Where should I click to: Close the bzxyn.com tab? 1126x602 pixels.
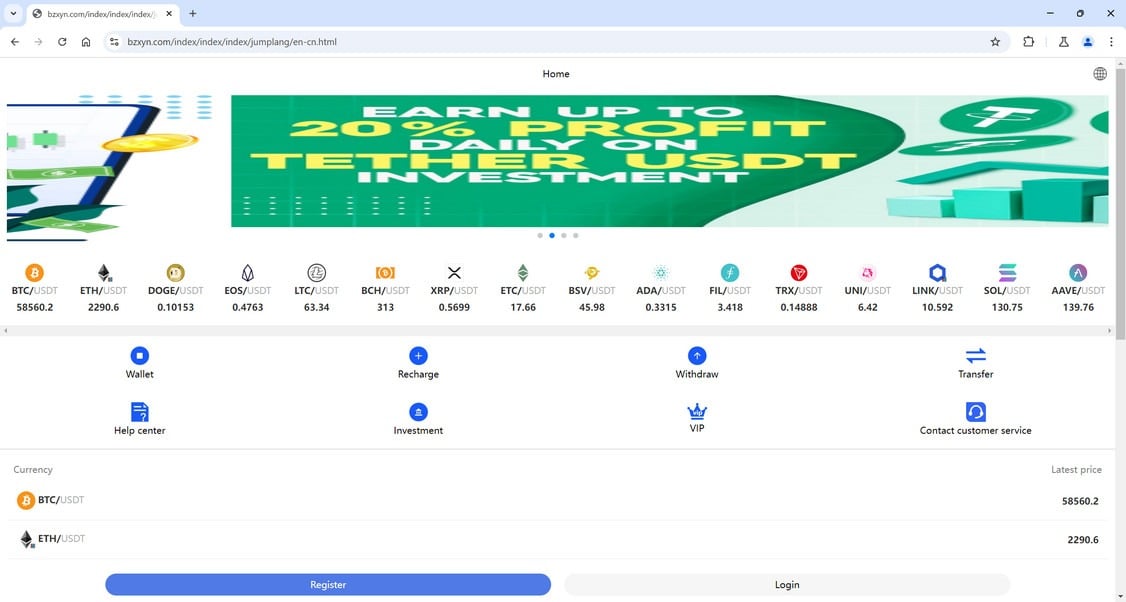coord(169,14)
